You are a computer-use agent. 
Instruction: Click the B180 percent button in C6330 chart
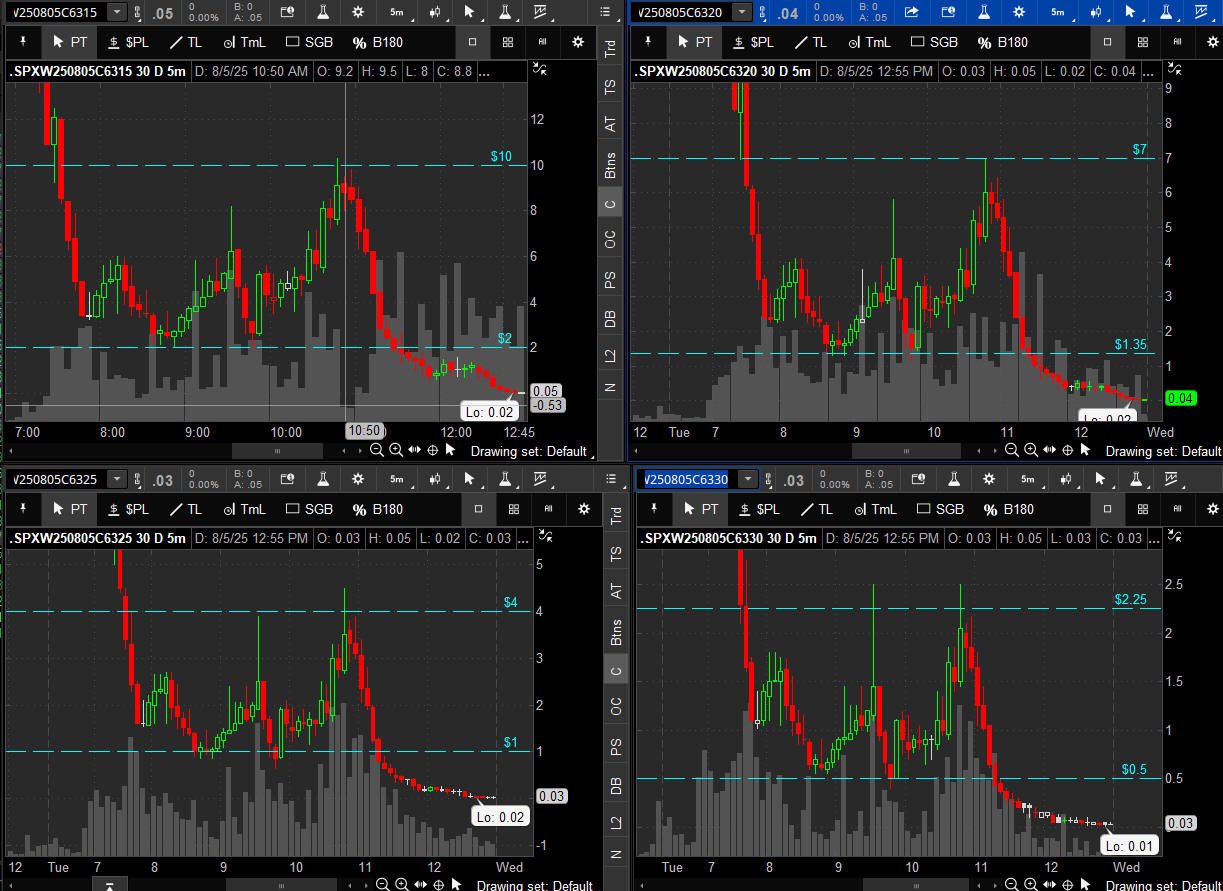point(1008,509)
